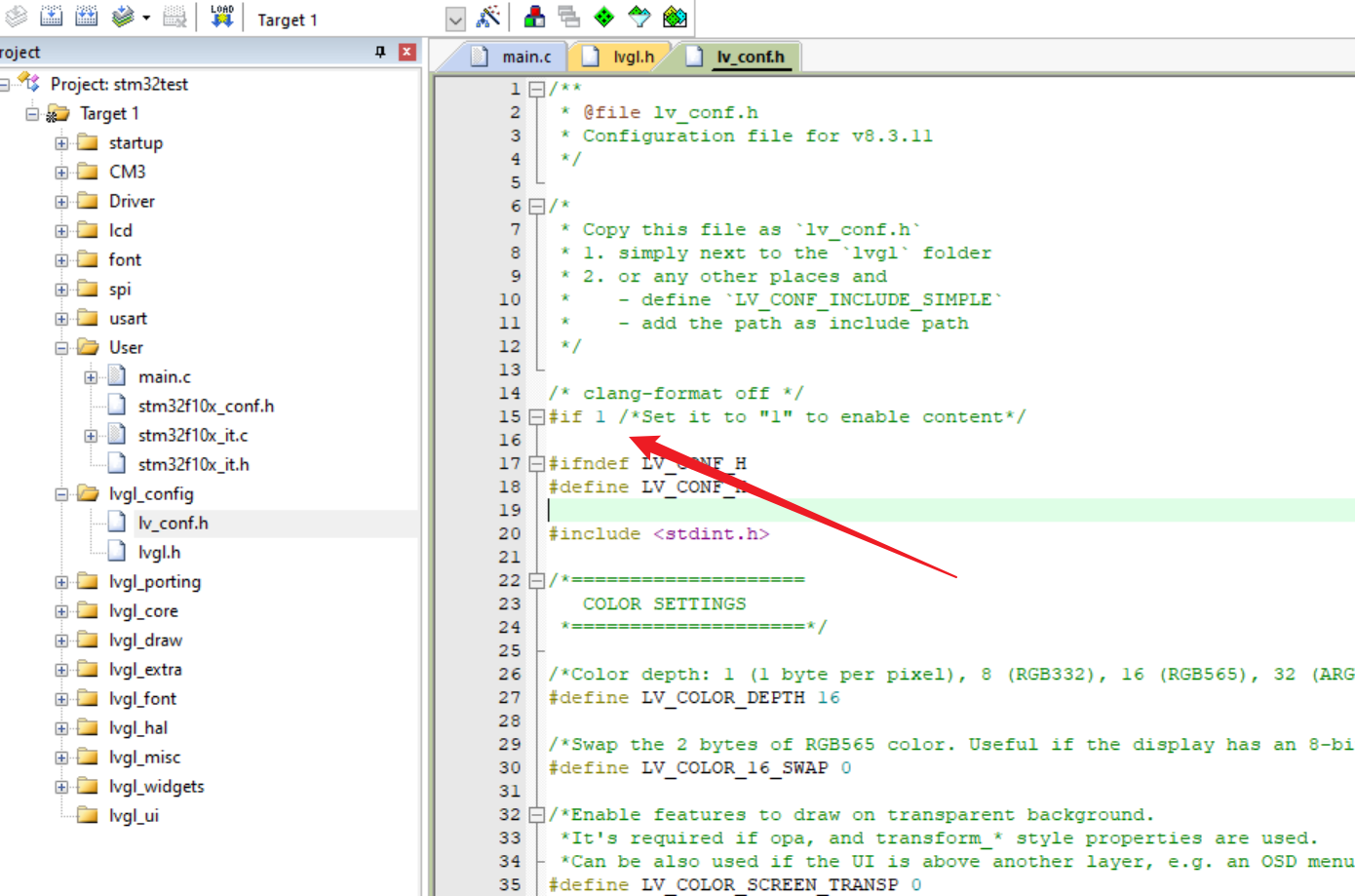Close the Project panel with red X

(x=407, y=53)
